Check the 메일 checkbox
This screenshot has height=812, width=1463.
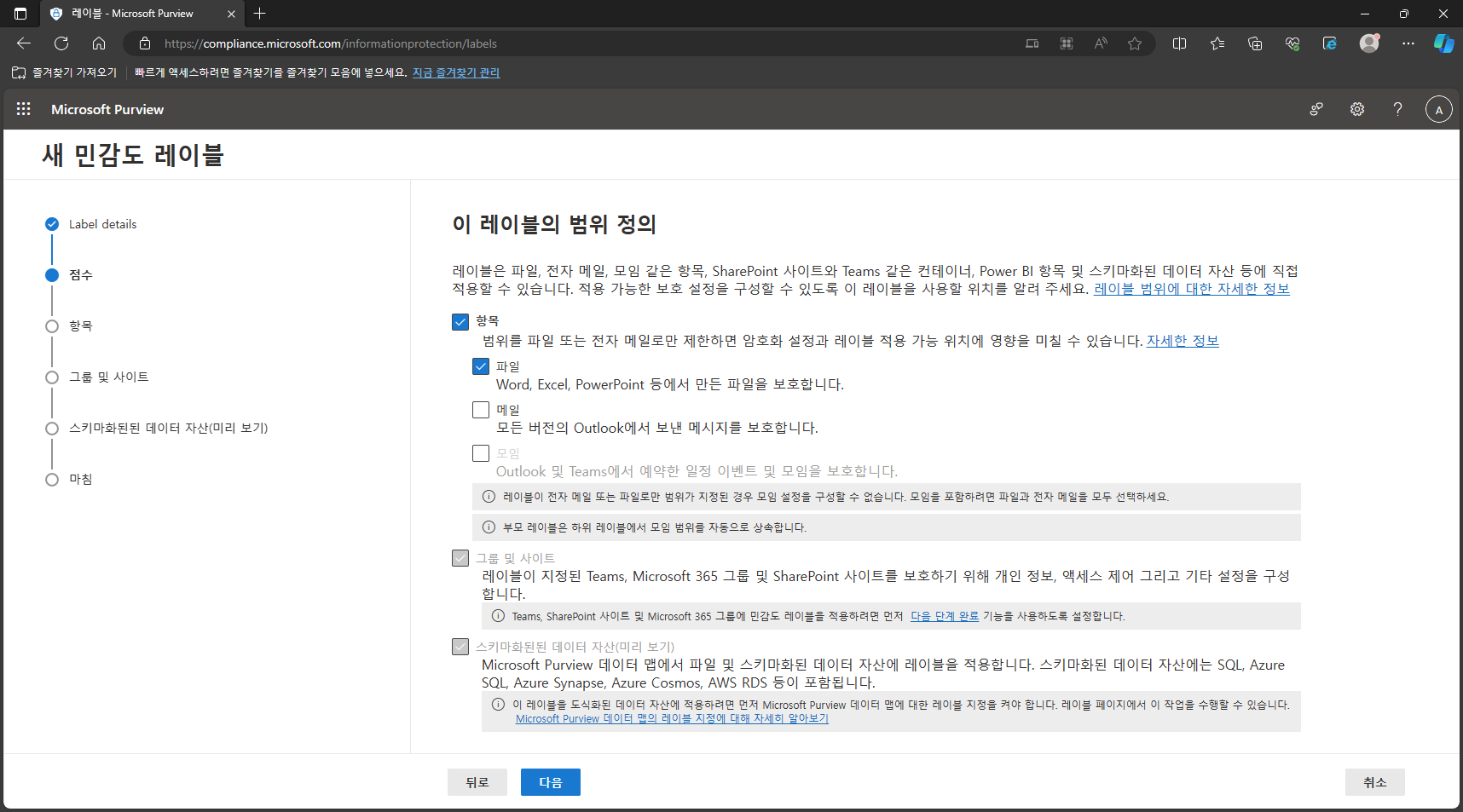tap(481, 410)
